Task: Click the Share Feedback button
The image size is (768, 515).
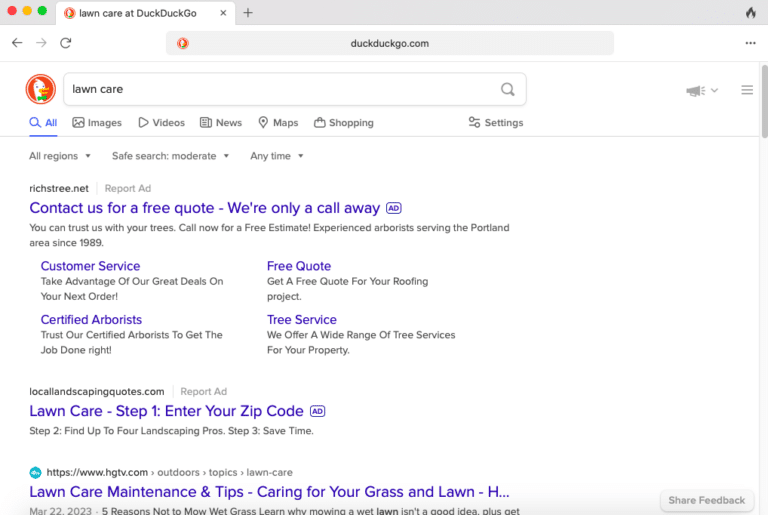Action: click(707, 500)
